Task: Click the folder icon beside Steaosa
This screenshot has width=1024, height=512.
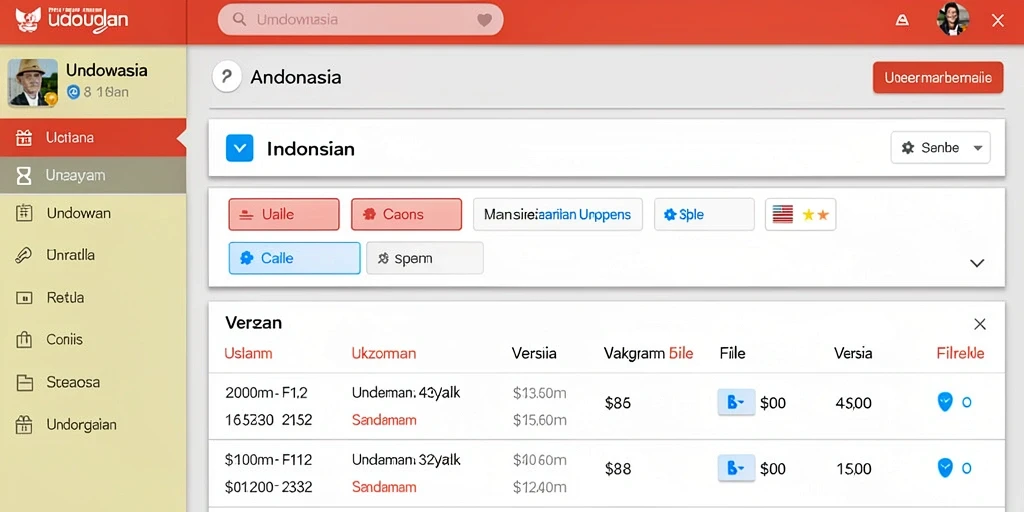Action: click(24, 382)
